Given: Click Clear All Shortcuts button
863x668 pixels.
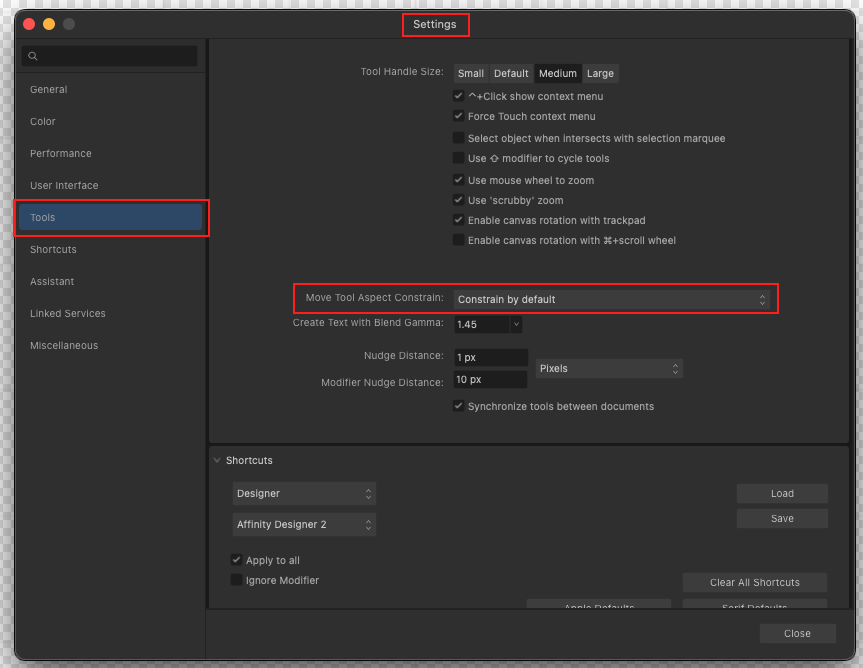Looking at the screenshot, I should [x=754, y=582].
